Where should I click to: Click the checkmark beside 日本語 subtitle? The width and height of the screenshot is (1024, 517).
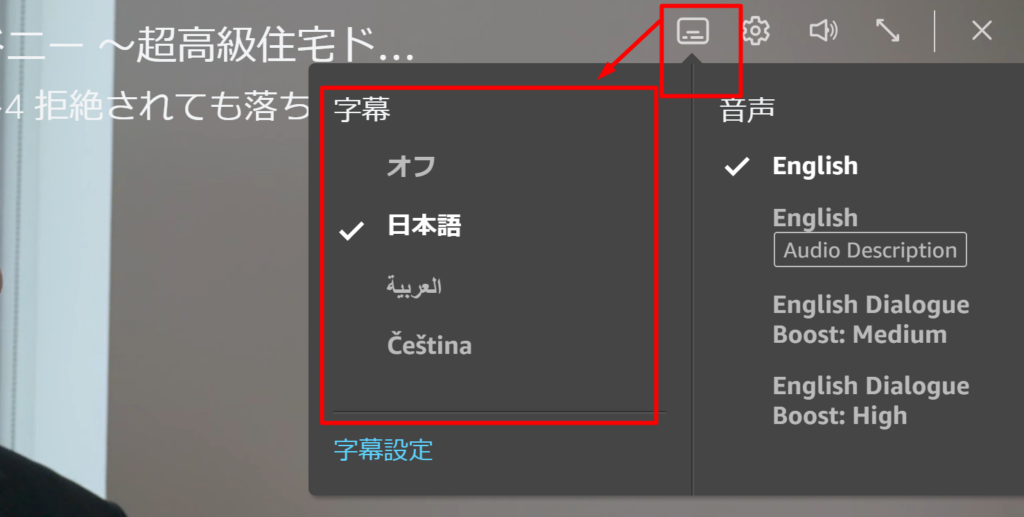coord(352,229)
